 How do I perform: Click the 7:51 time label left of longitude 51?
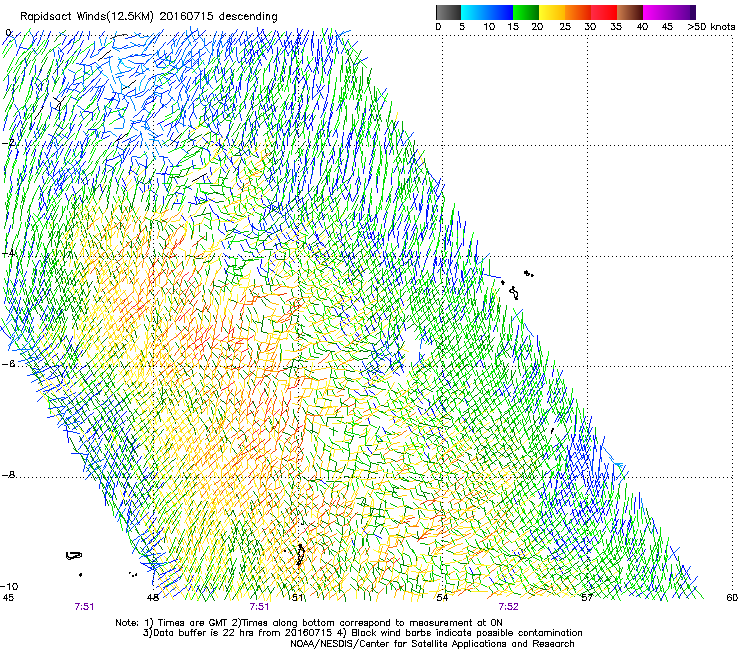tap(259, 607)
